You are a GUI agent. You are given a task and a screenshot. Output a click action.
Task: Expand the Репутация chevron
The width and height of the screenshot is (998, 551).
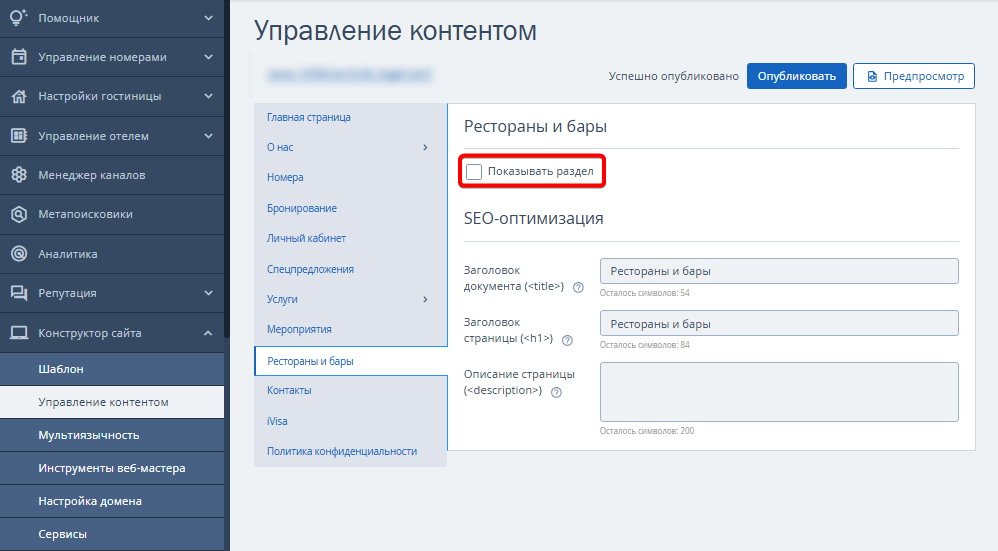point(208,293)
